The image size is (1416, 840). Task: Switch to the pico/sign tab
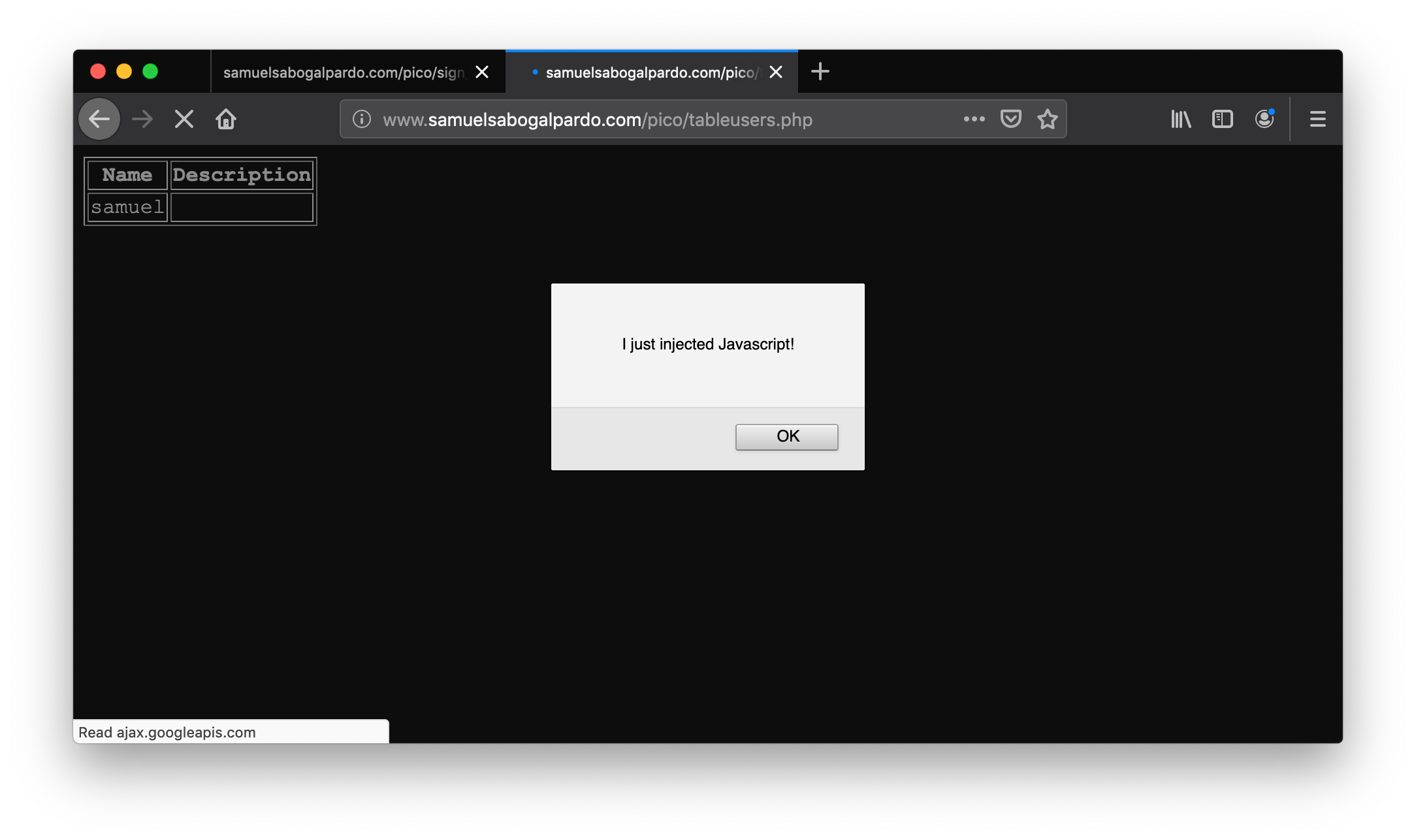click(343, 73)
